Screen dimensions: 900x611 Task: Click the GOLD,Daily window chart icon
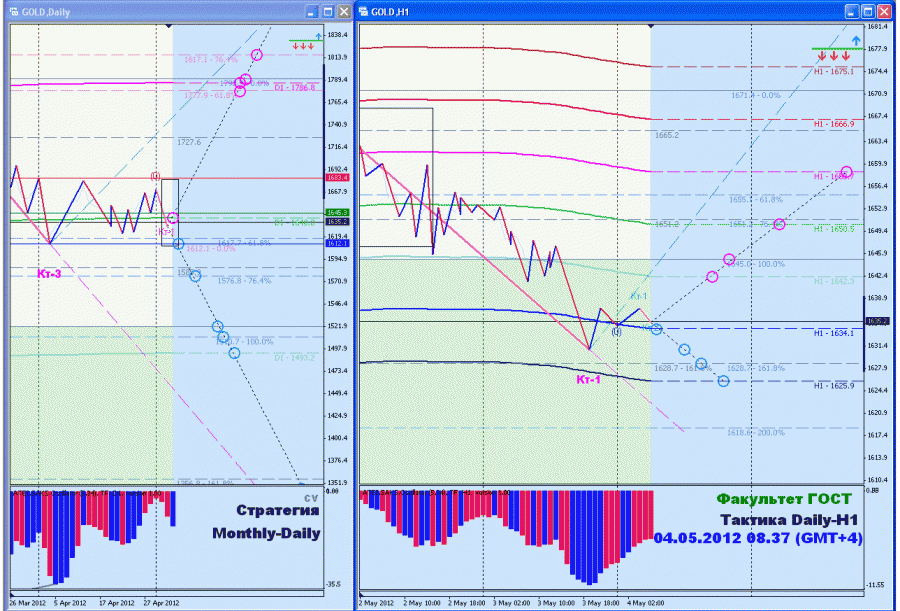point(14,11)
